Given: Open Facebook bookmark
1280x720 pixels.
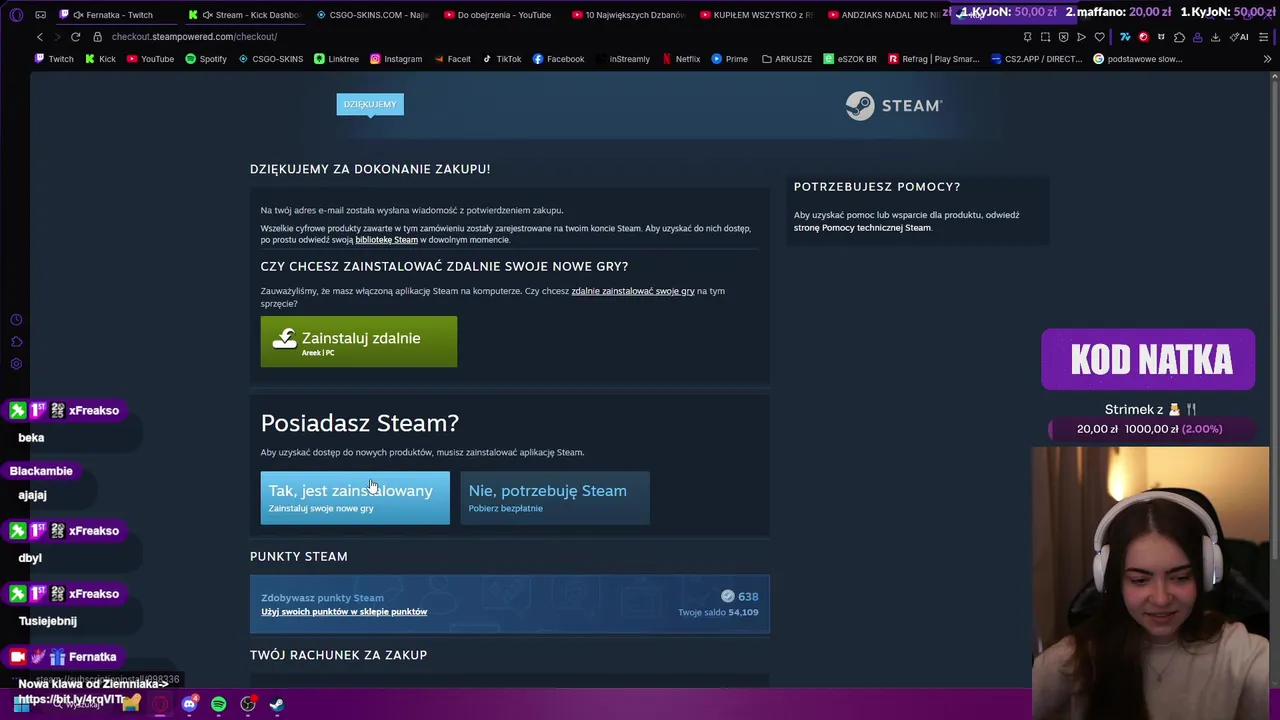Looking at the screenshot, I should coord(558,59).
